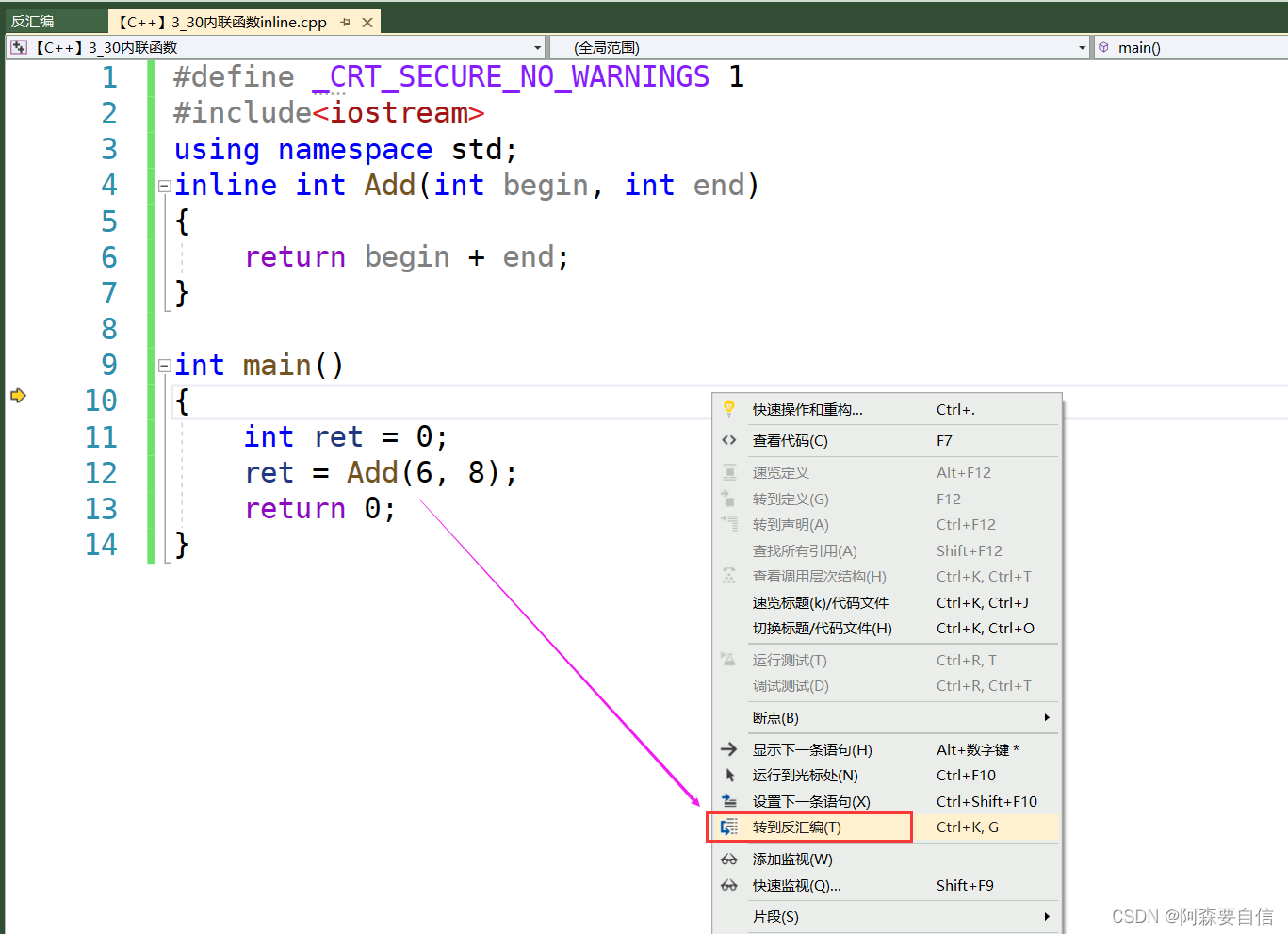Open the 断点(B) submenu
This screenshot has height=934, width=1288.
tap(887, 717)
